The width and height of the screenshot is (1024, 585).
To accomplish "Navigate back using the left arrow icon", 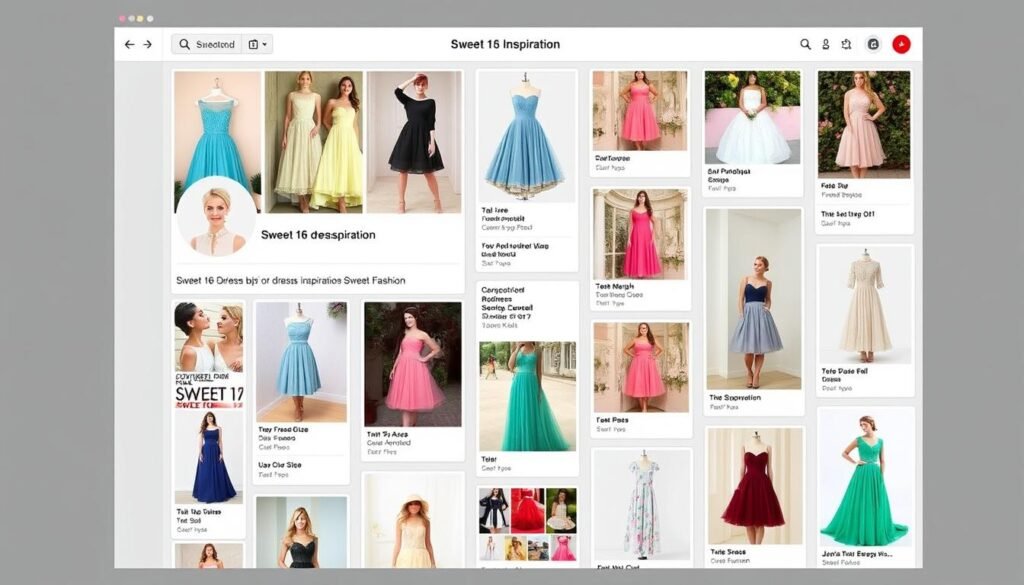I will coord(130,44).
